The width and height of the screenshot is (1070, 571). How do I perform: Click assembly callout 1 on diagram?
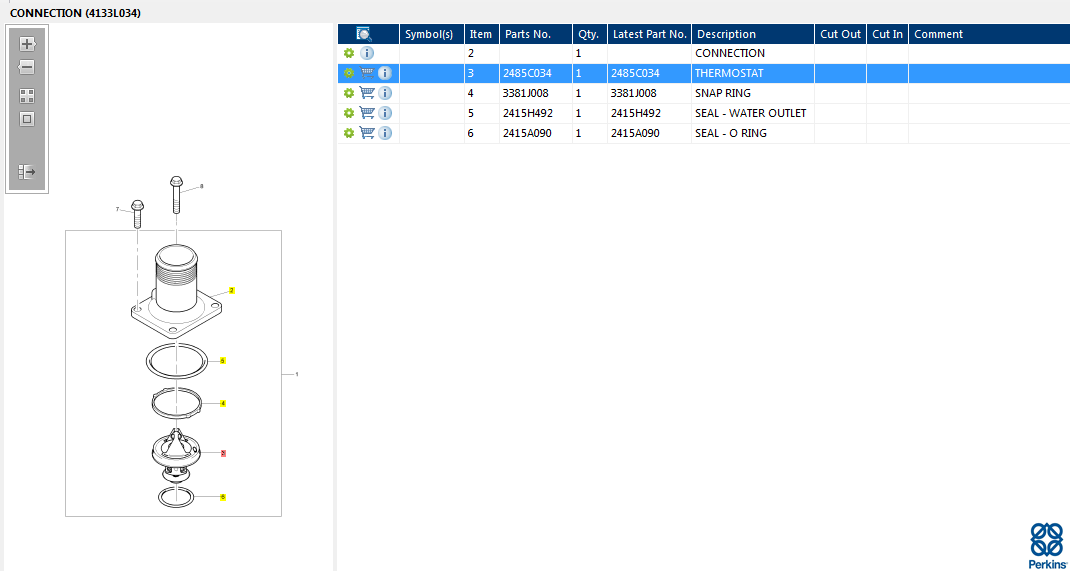tap(296, 374)
